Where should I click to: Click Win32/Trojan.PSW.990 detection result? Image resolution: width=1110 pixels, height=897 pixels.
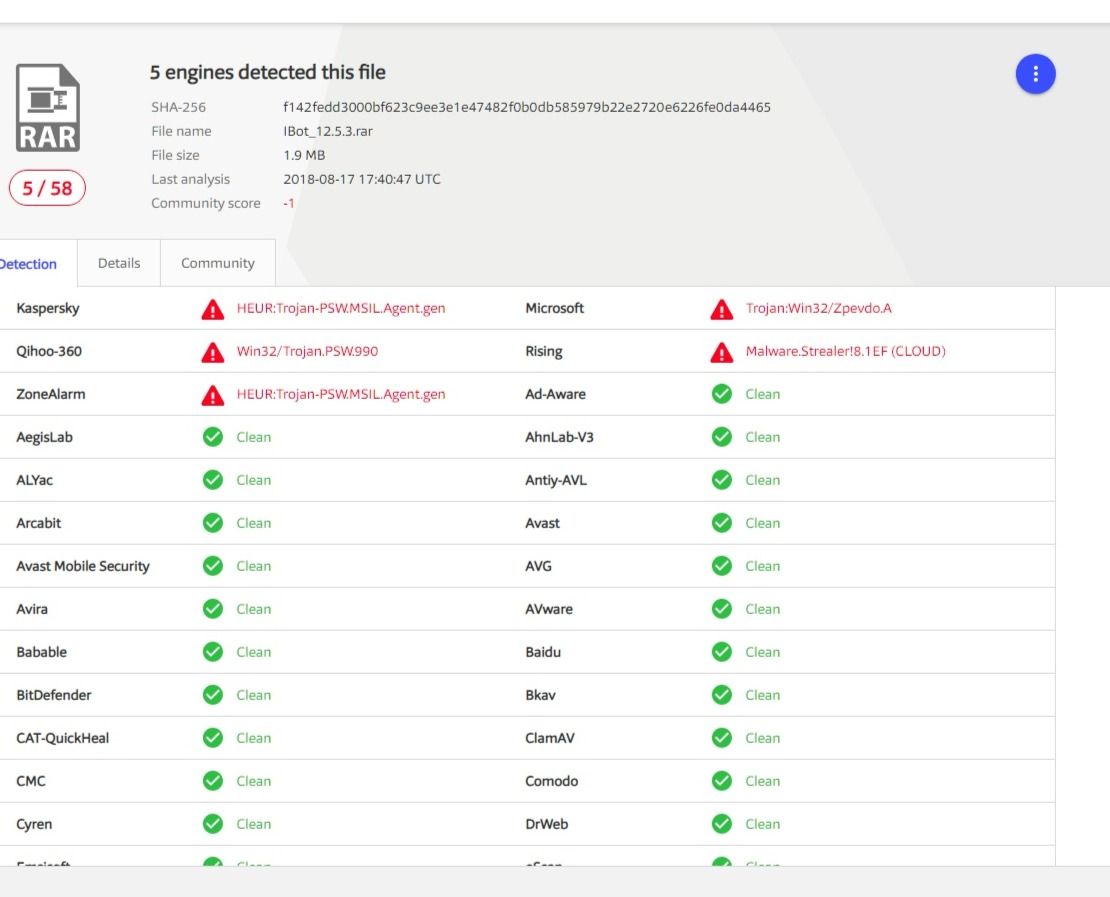[307, 351]
